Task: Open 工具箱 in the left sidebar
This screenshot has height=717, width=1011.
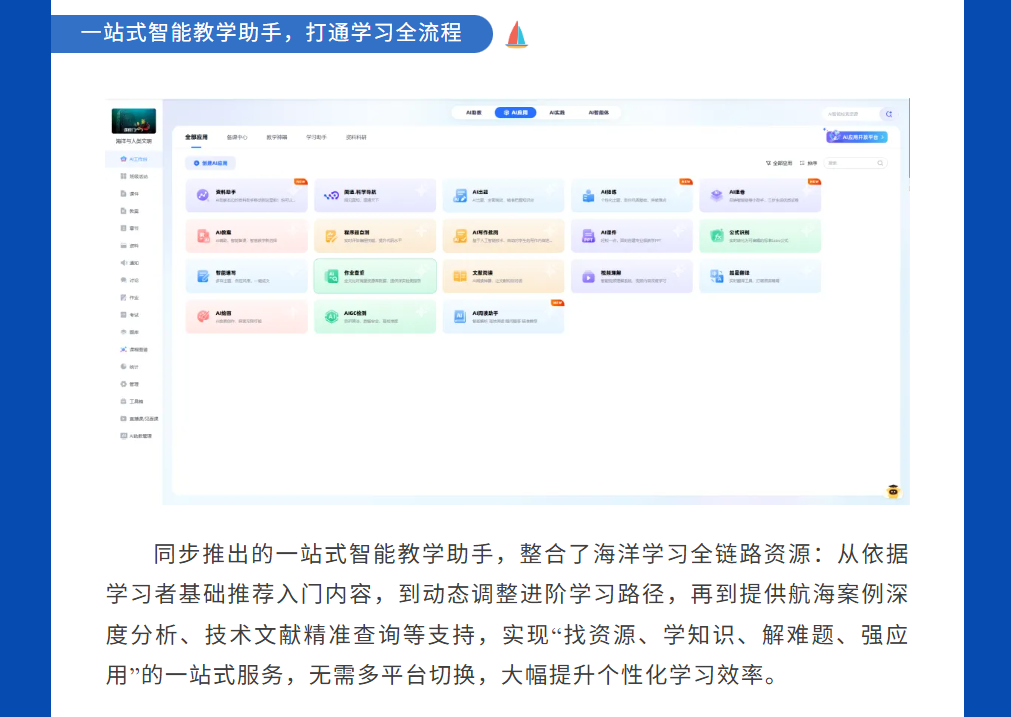Action: coord(132,402)
